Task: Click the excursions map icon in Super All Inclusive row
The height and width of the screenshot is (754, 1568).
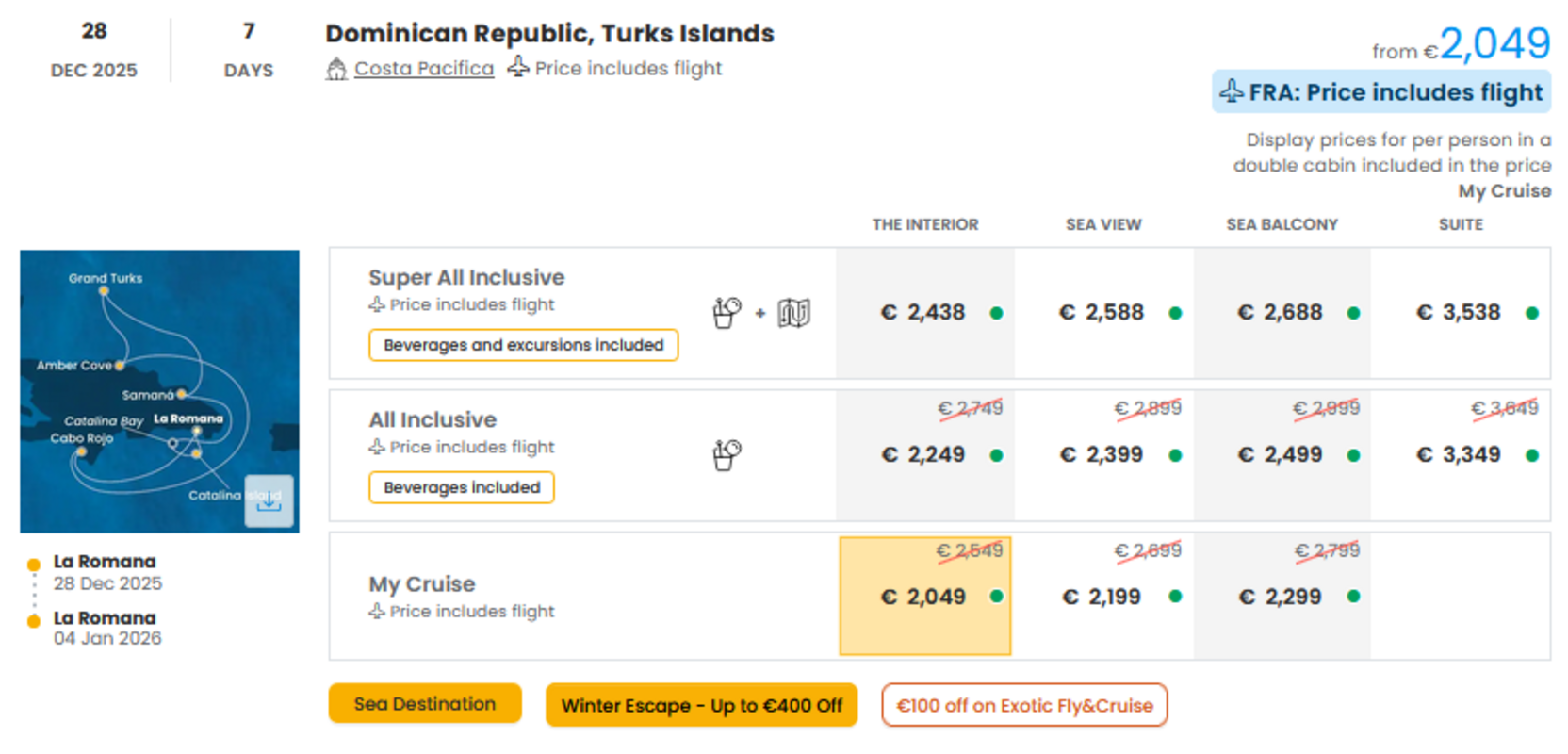Action: pos(793,312)
